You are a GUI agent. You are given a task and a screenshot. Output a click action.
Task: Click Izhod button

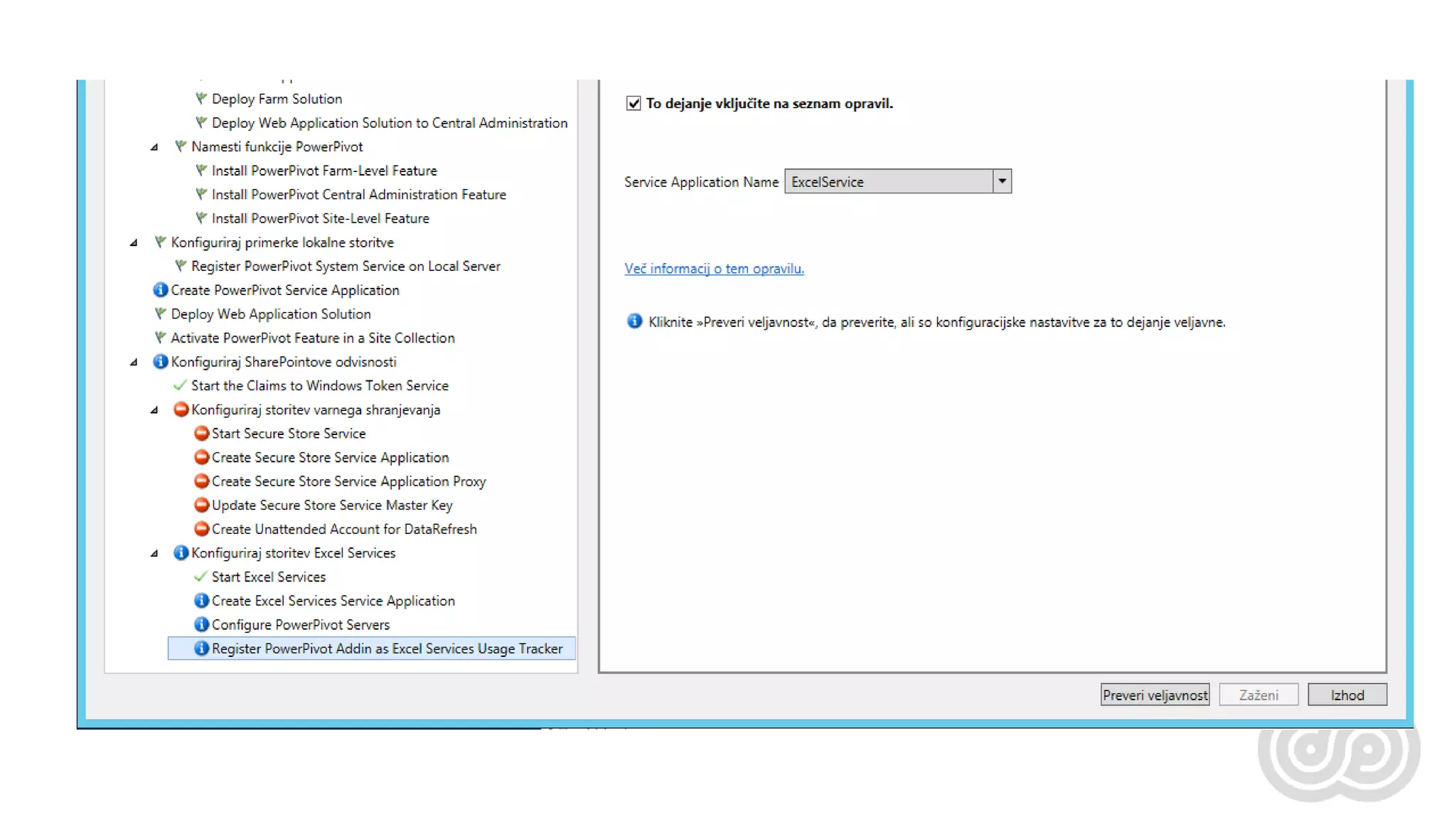click(1347, 695)
